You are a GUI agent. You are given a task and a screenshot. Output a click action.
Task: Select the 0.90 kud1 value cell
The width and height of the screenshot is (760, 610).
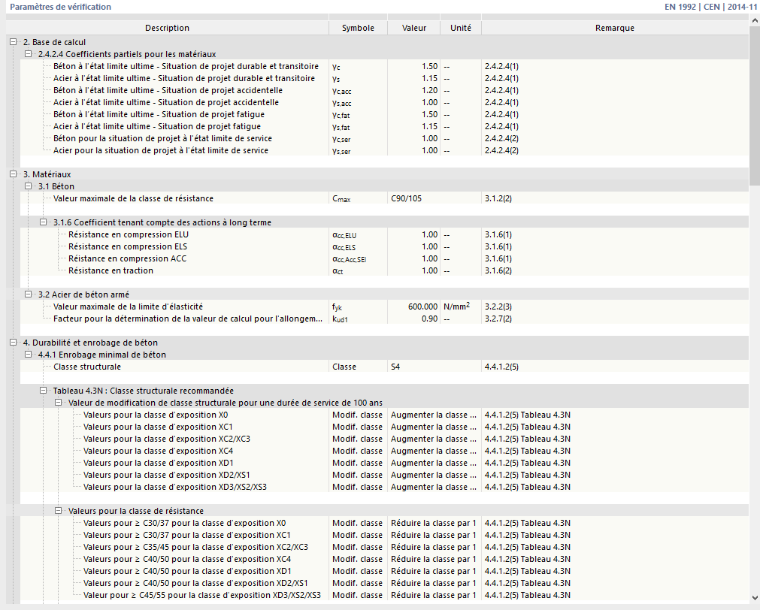pyautogui.click(x=414, y=319)
